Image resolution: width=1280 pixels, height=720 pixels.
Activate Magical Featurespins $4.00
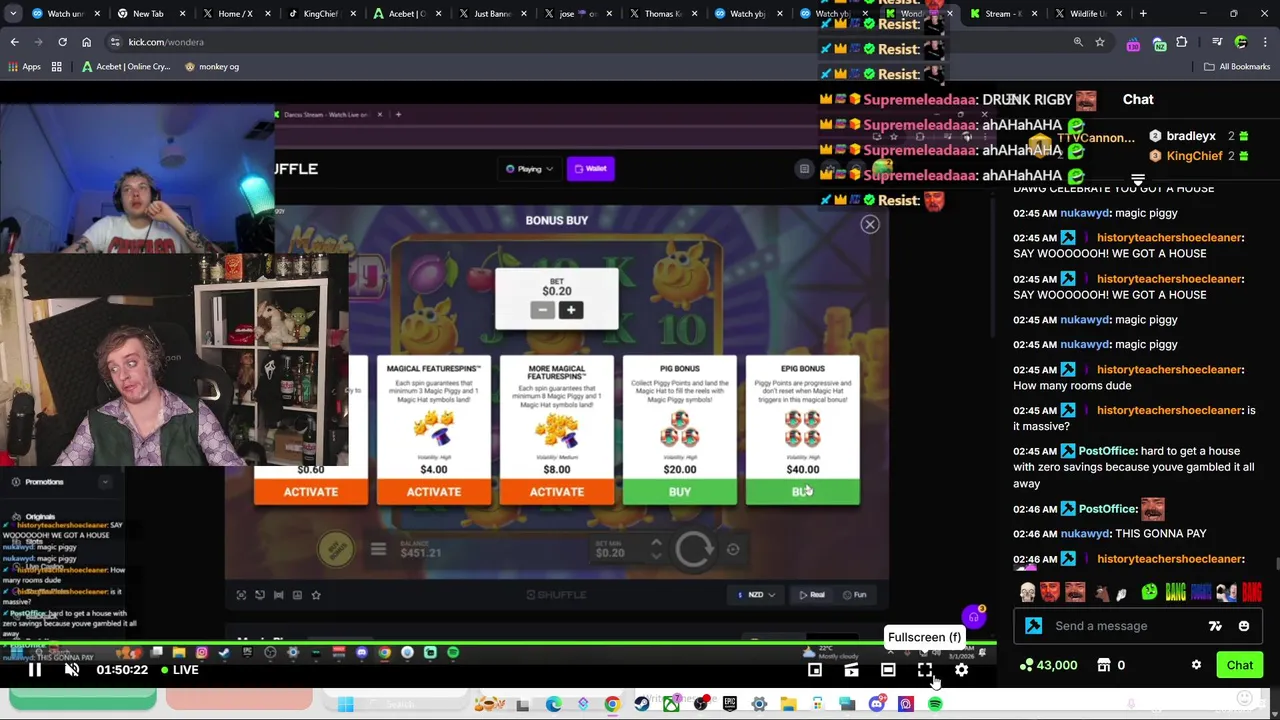434,492
